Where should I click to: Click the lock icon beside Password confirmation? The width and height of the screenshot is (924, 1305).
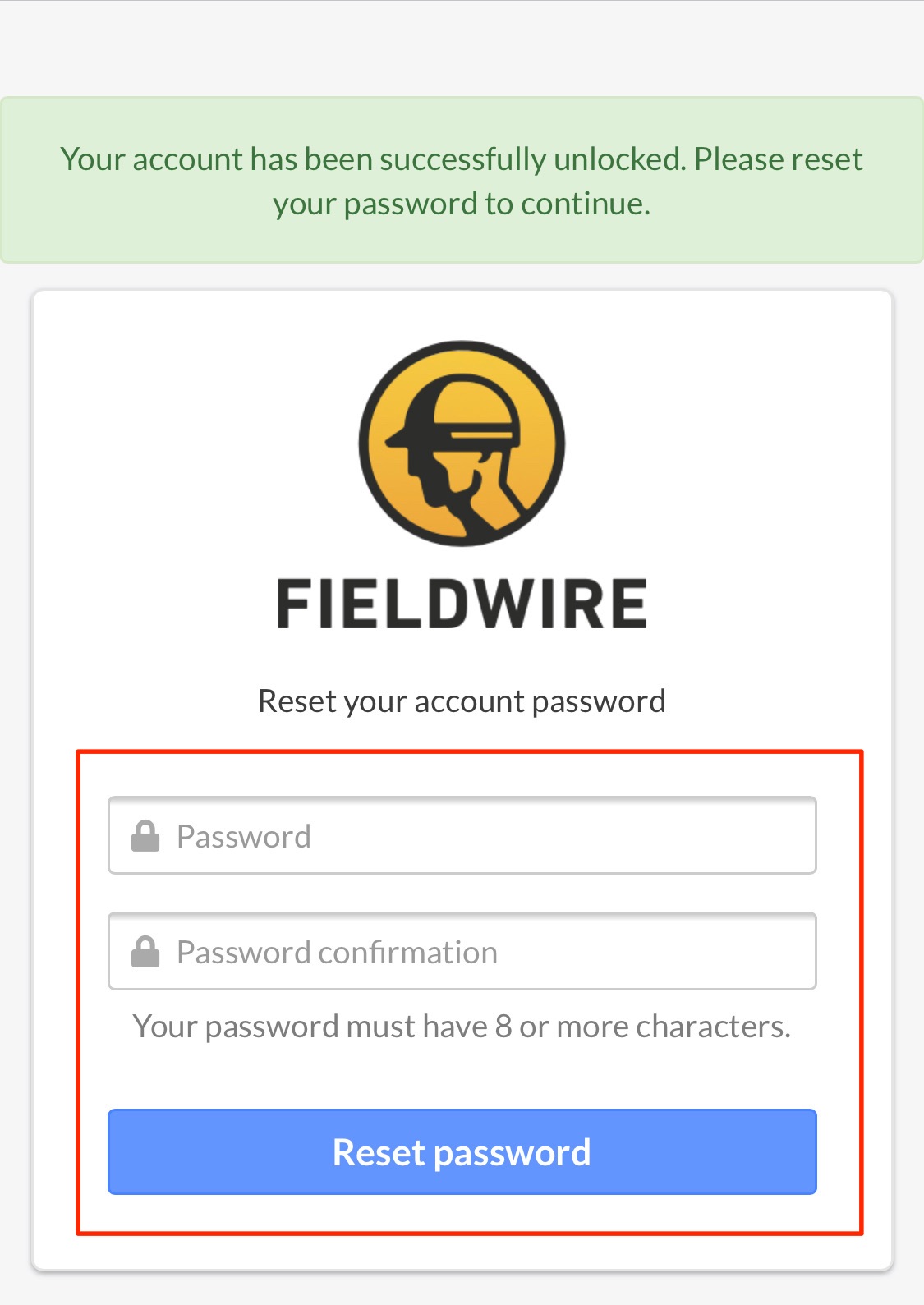145,952
